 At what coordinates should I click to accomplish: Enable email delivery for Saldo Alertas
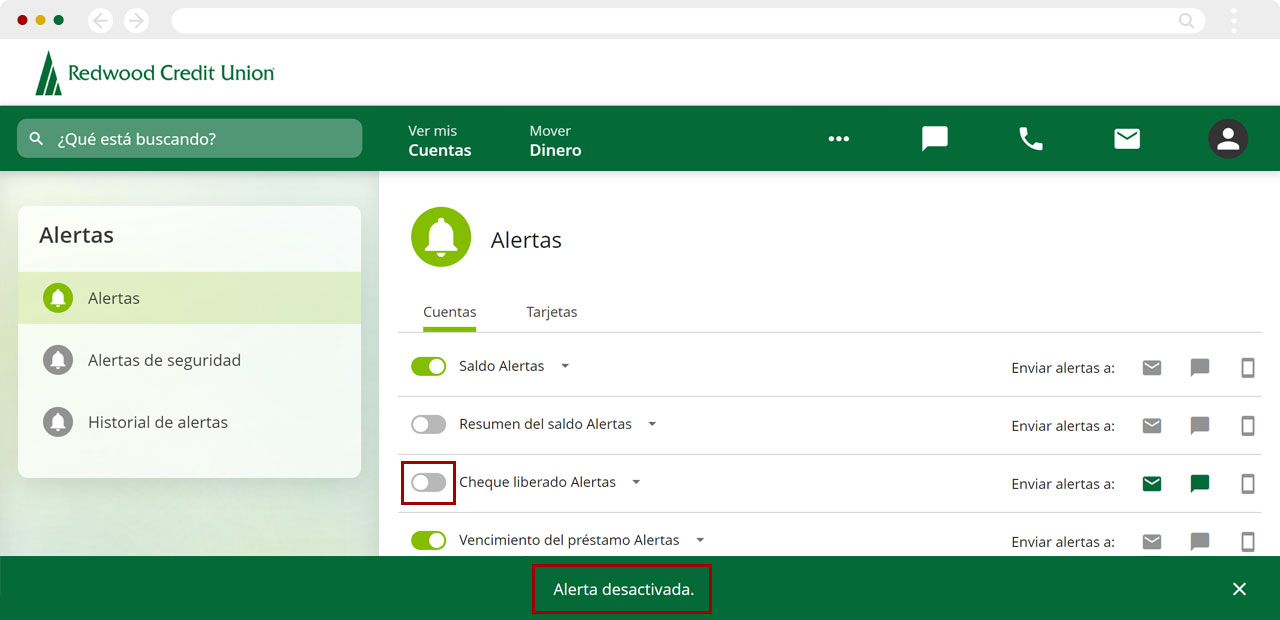(1152, 368)
